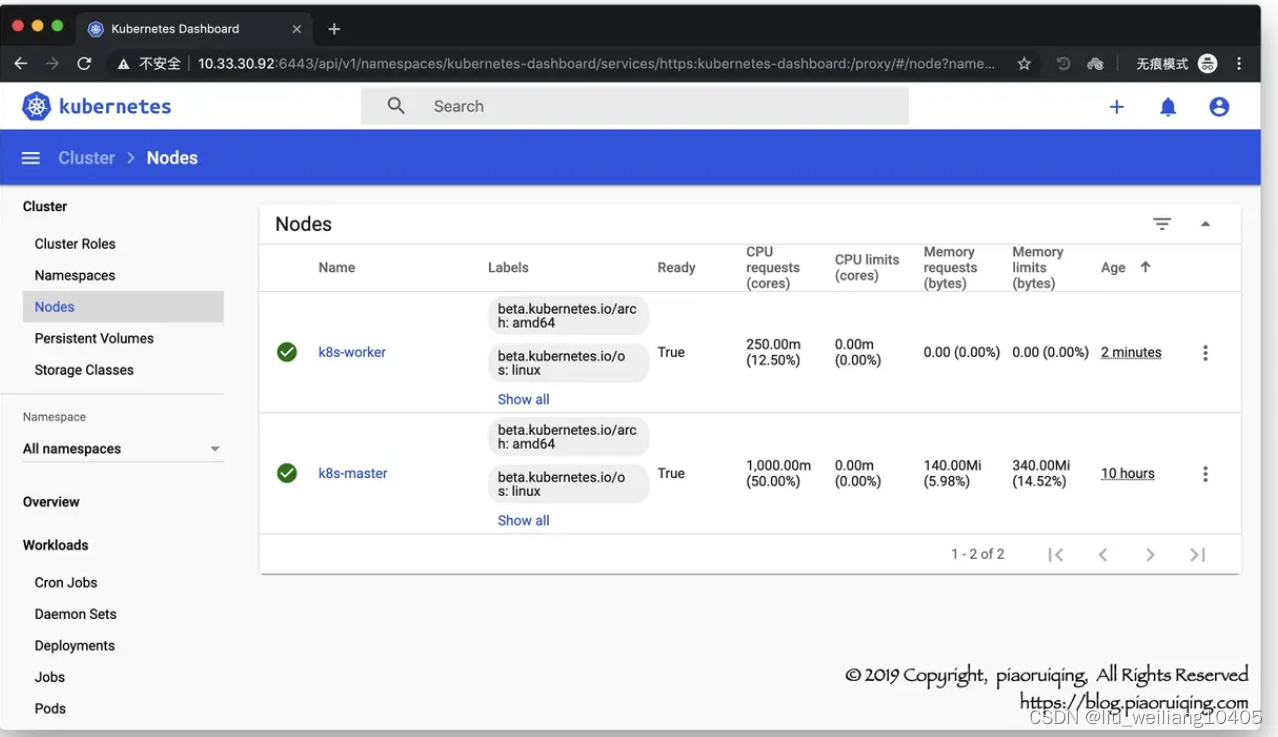This screenshot has width=1278, height=737.
Task: Open Namespaces in sidebar
Action: [75, 275]
